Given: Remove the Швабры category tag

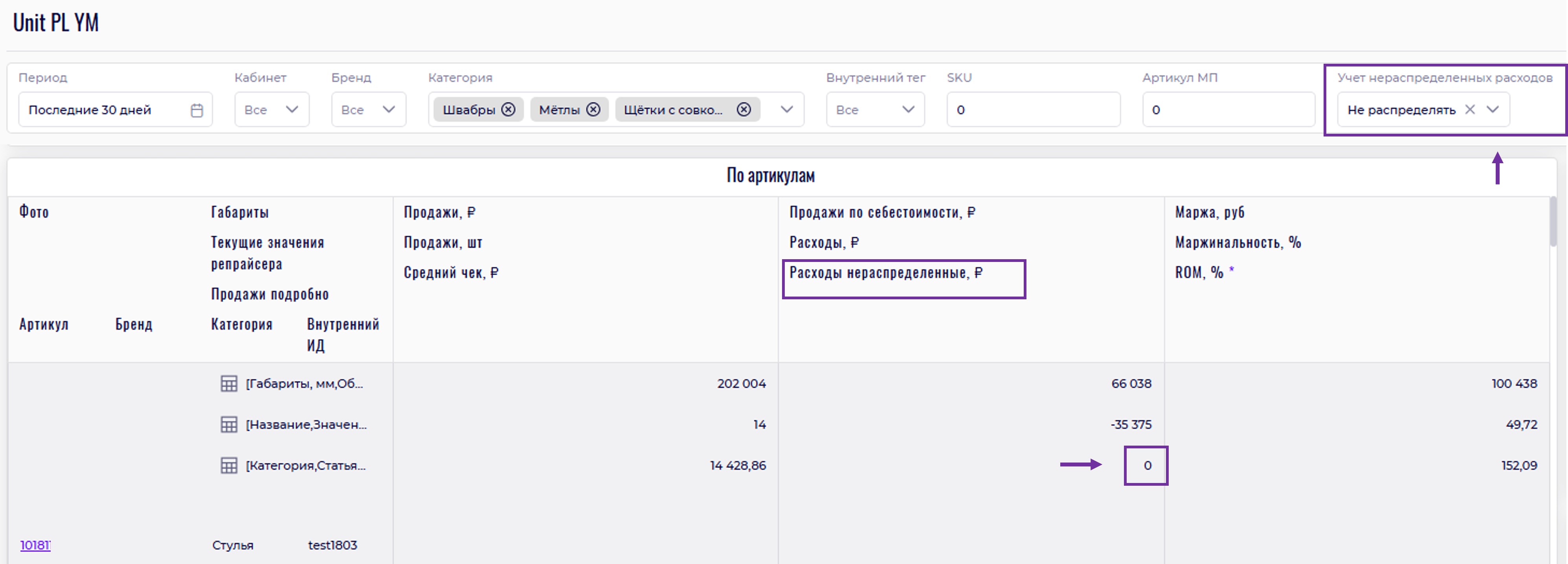Looking at the screenshot, I should click(508, 110).
